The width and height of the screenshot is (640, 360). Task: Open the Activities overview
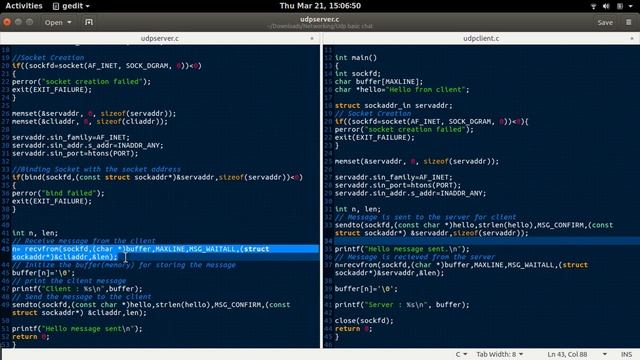tap(24, 6)
